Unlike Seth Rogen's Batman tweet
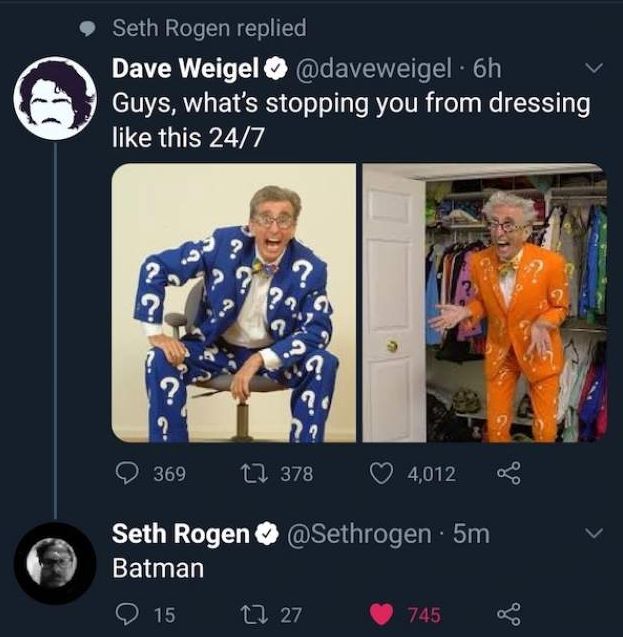Image resolution: width=623 pixels, height=637 pixels. pos(382,614)
